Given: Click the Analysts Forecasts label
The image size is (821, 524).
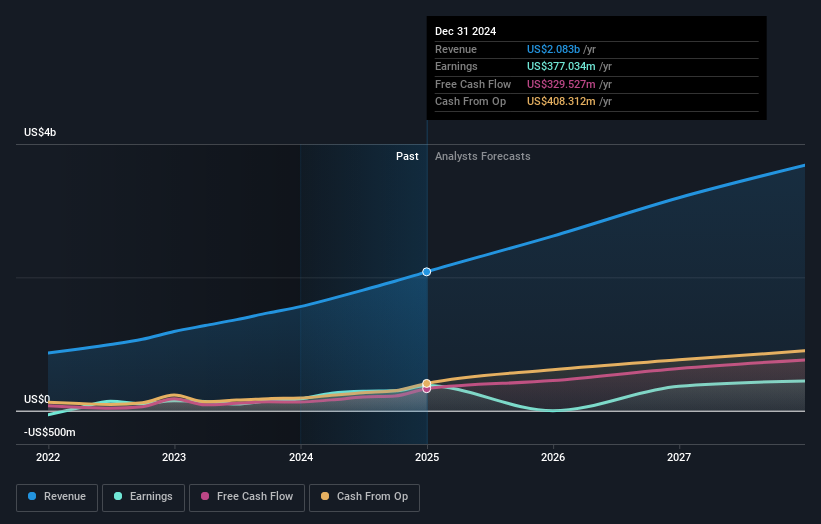Looking at the screenshot, I should coord(483,157).
